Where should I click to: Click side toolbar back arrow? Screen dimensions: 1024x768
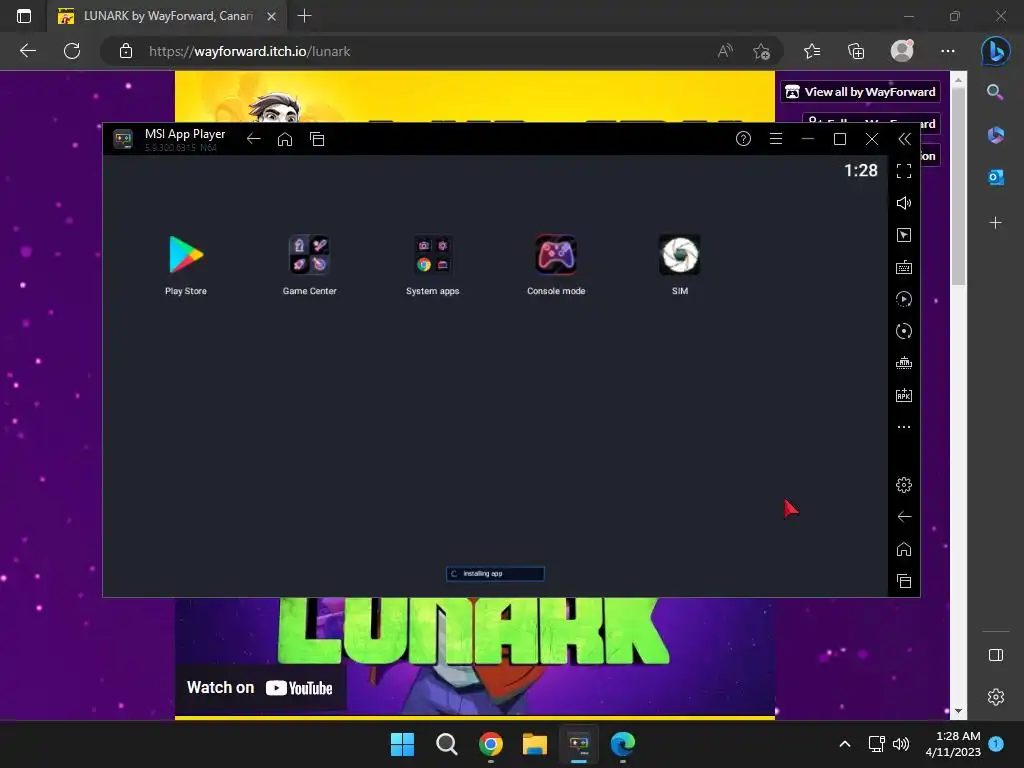click(904, 517)
